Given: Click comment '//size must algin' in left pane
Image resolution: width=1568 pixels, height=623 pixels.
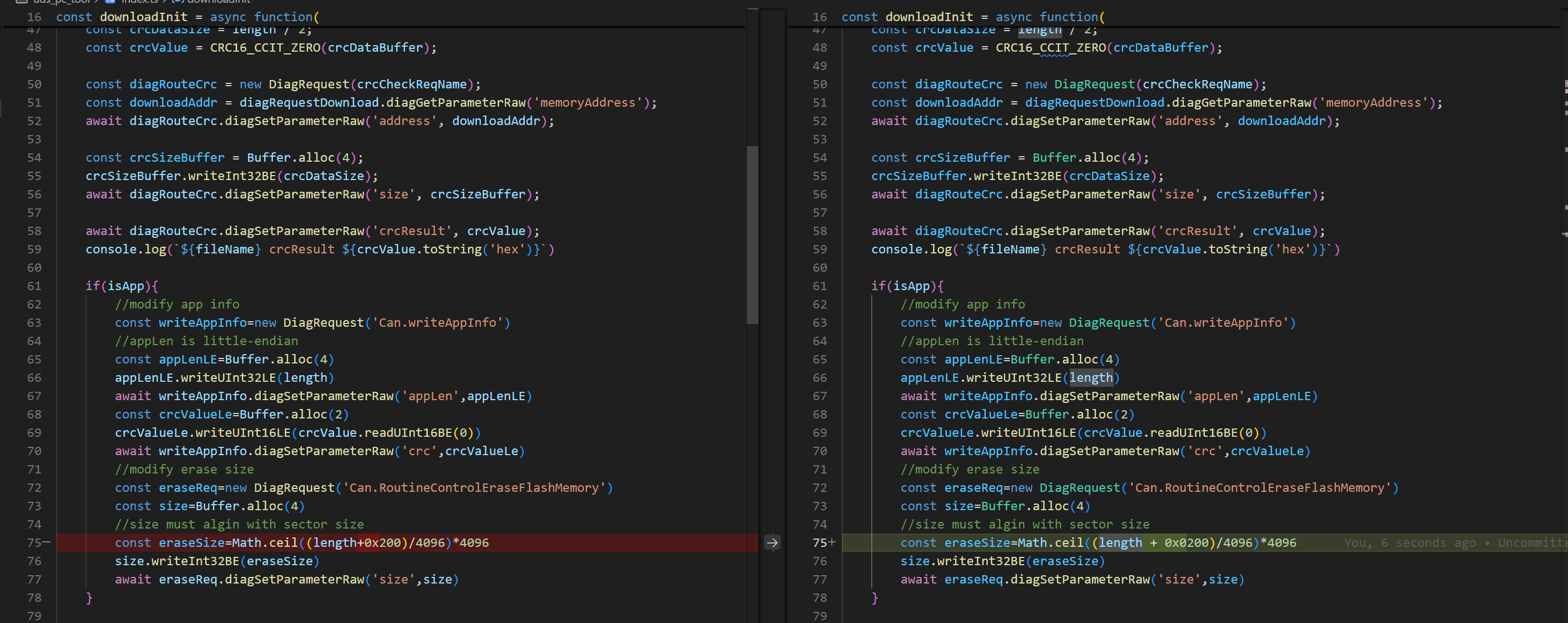Looking at the screenshot, I should pyautogui.click(x=240, y=525).
